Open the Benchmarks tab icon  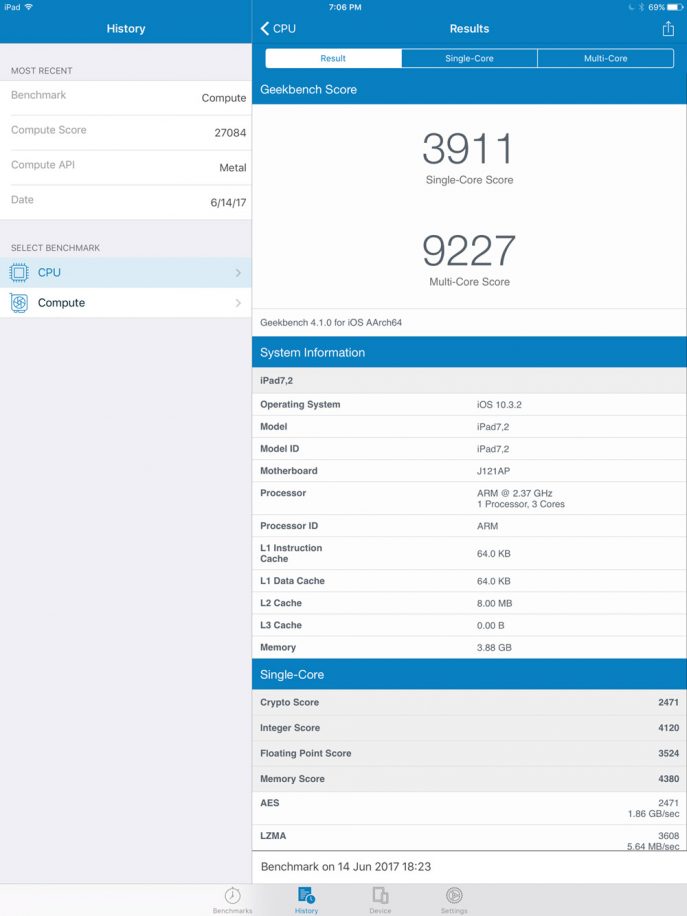click(233, 895)
